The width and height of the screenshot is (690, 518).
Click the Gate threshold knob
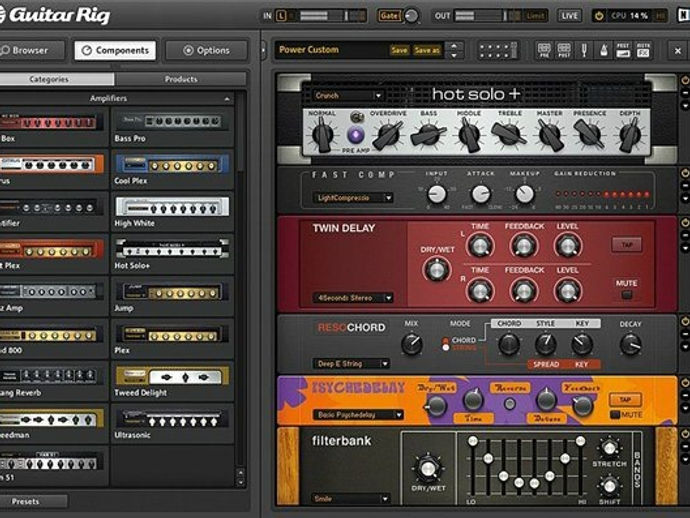pyautogui.click(x=411, y=16)
